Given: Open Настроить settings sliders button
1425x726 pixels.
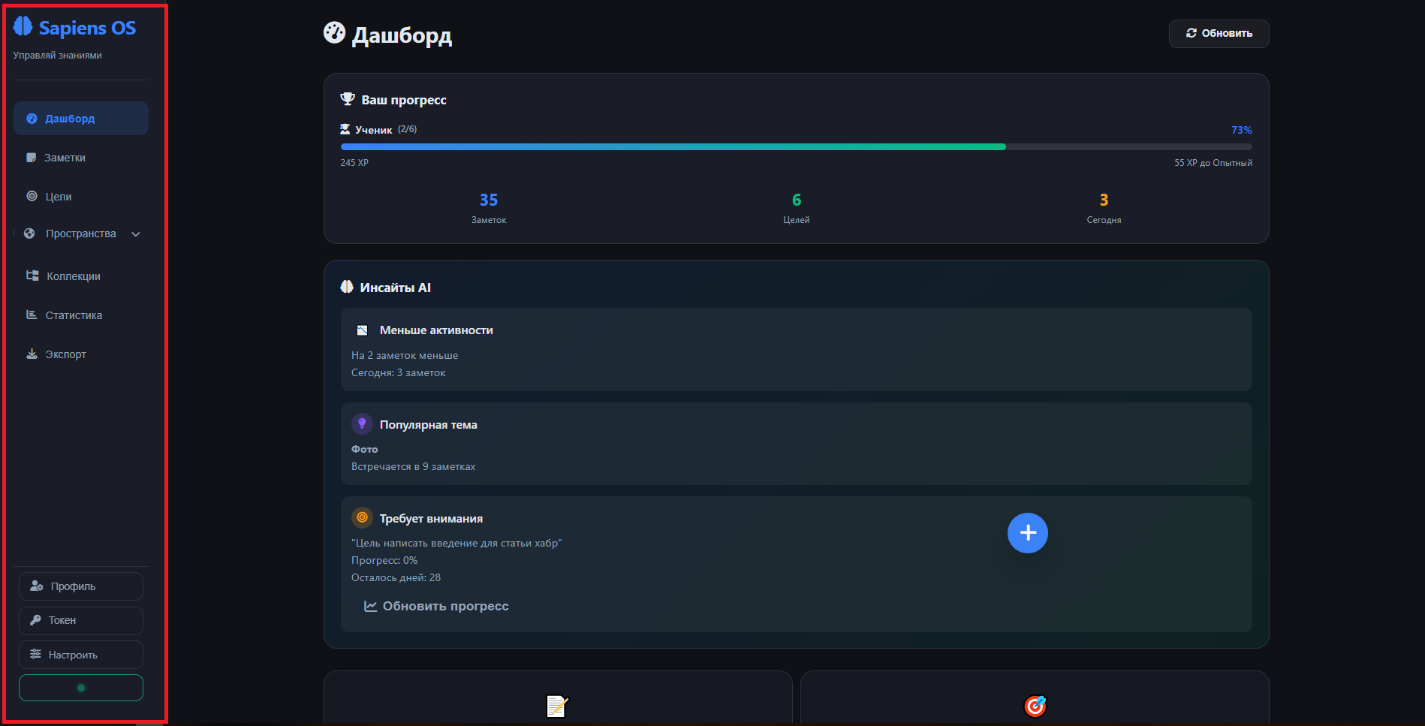Looking at the screenshot, I should pos(81,654).
